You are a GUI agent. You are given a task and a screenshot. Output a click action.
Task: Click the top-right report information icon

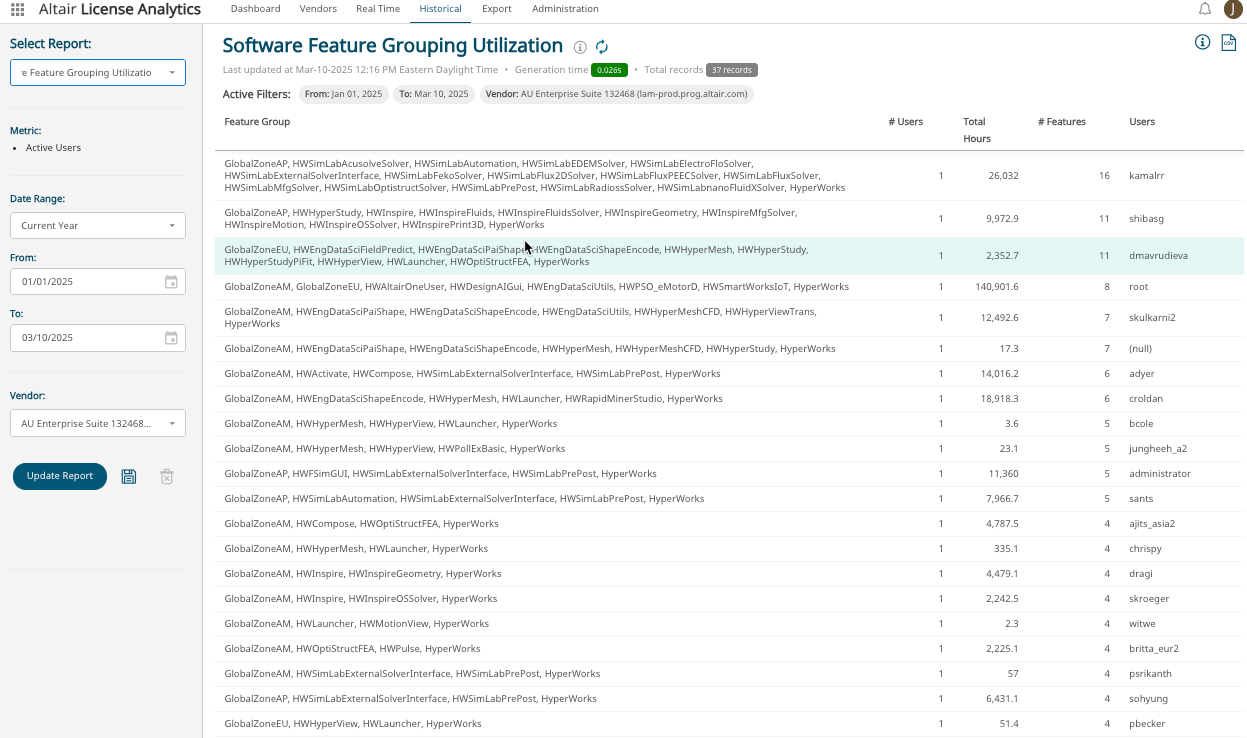pyautogui.click(x=1203, y=42)
